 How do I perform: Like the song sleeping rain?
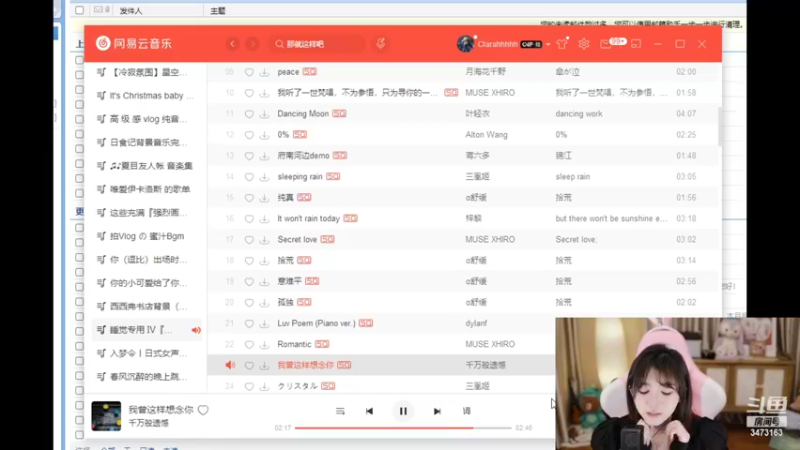249,177
